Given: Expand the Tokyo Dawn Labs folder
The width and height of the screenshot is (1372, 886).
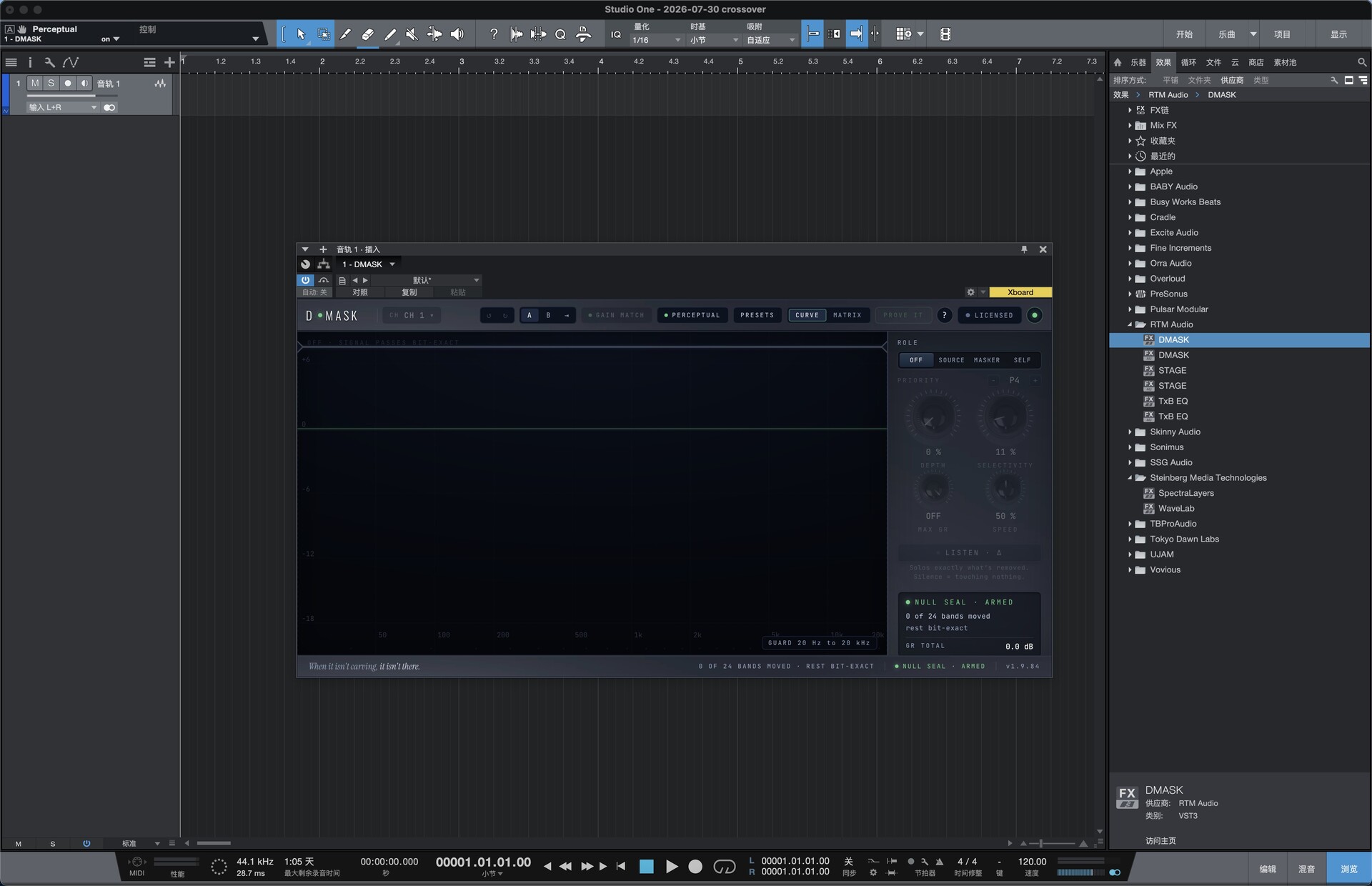Looking at the screenshot, I should 1130,539.
